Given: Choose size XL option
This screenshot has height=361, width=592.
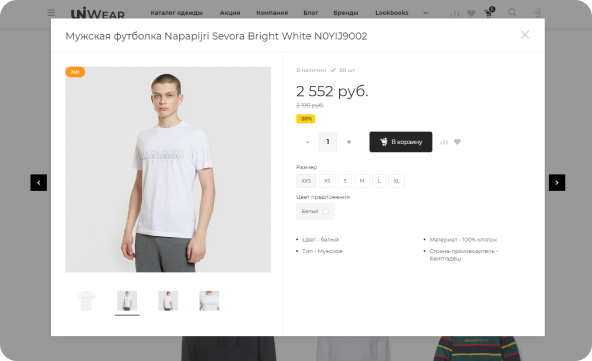Looking at the screenshot, I should click(x=396, y=181).
